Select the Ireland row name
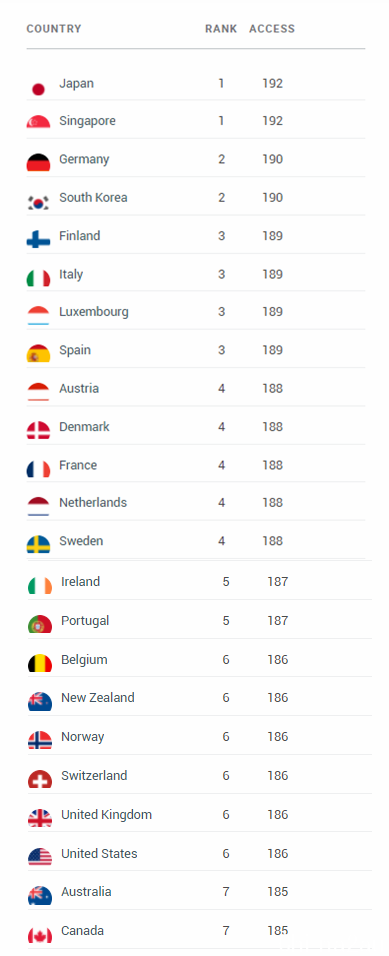 (x=80, y=582)
